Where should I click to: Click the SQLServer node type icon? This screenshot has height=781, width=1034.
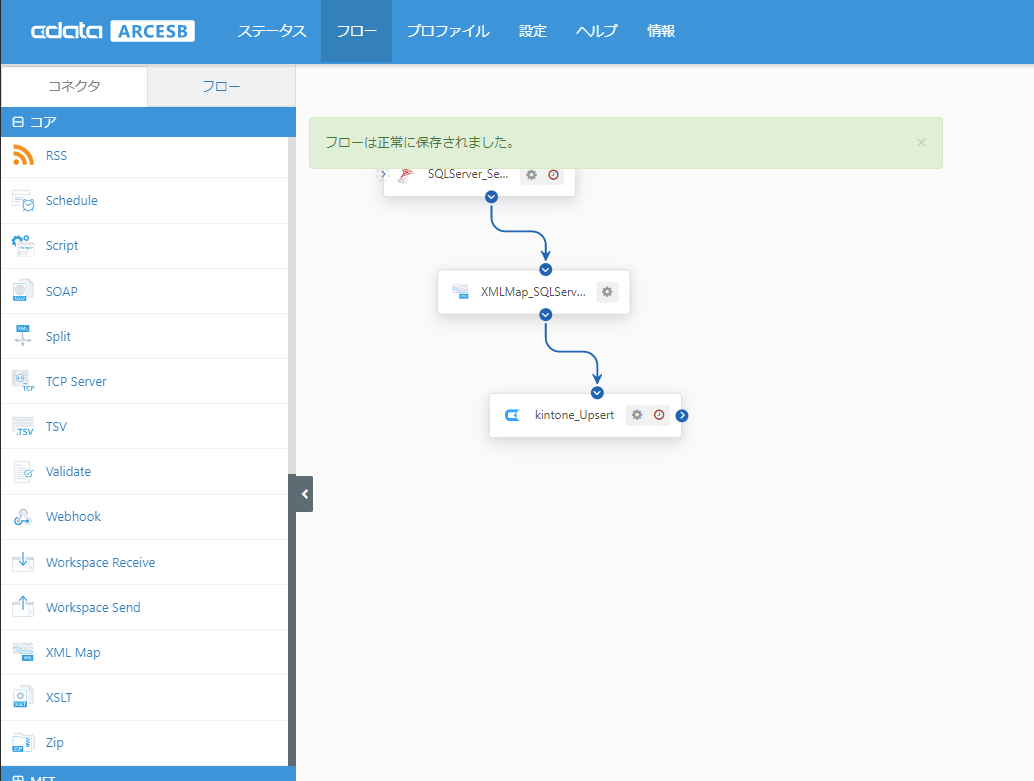tap(406, 175)
